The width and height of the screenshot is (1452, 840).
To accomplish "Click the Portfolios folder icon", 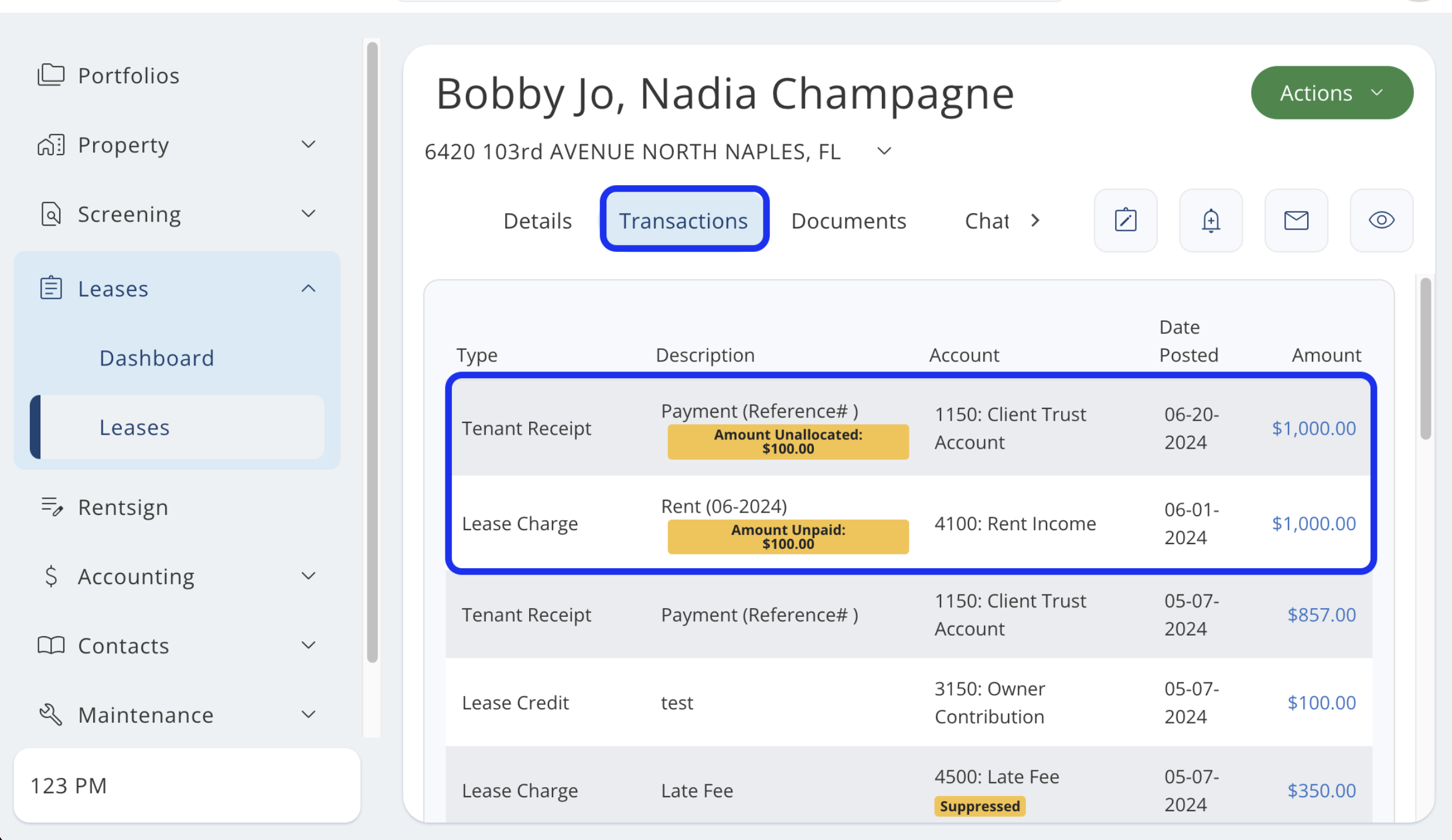I will pyautogui.click(x=51, y=75).
